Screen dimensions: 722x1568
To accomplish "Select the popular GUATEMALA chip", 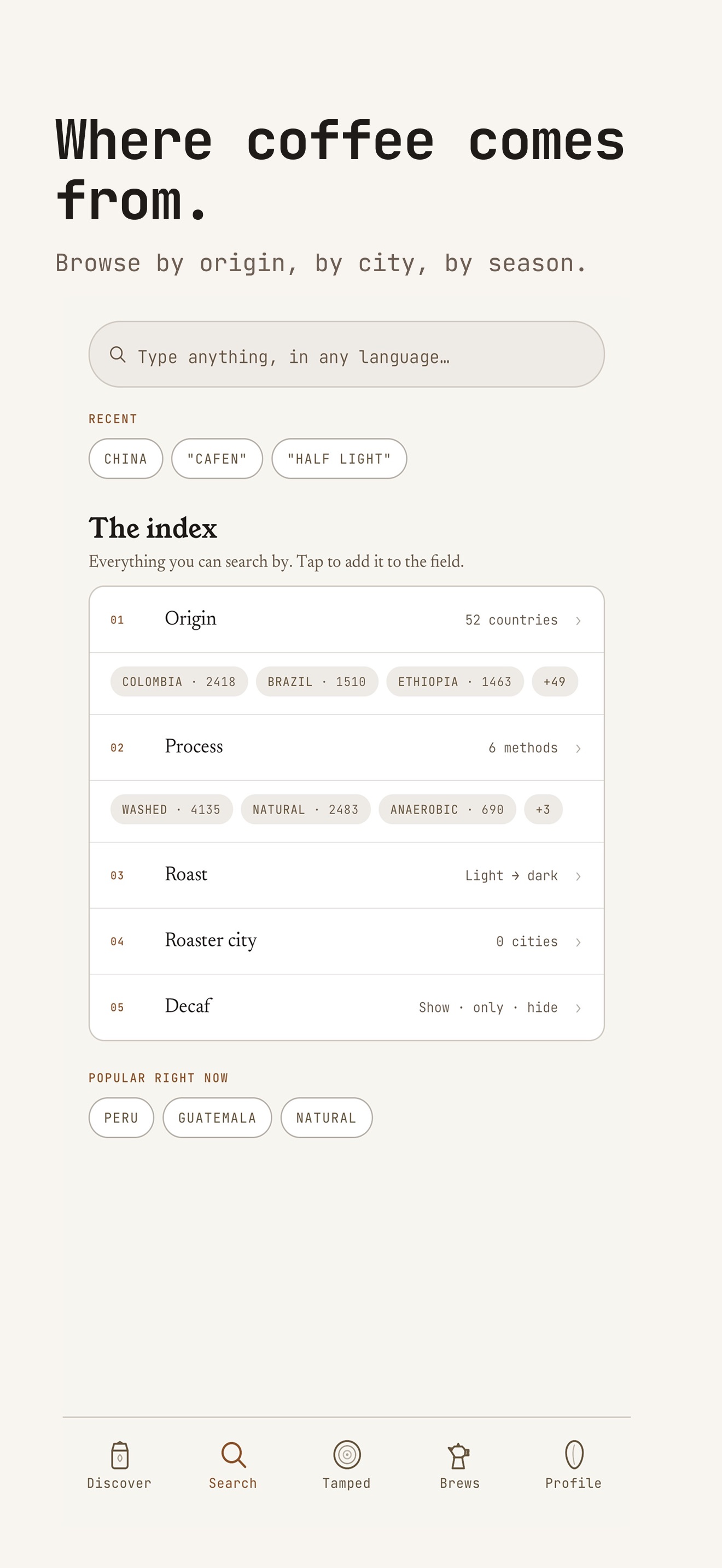I will coord(217,1118).
